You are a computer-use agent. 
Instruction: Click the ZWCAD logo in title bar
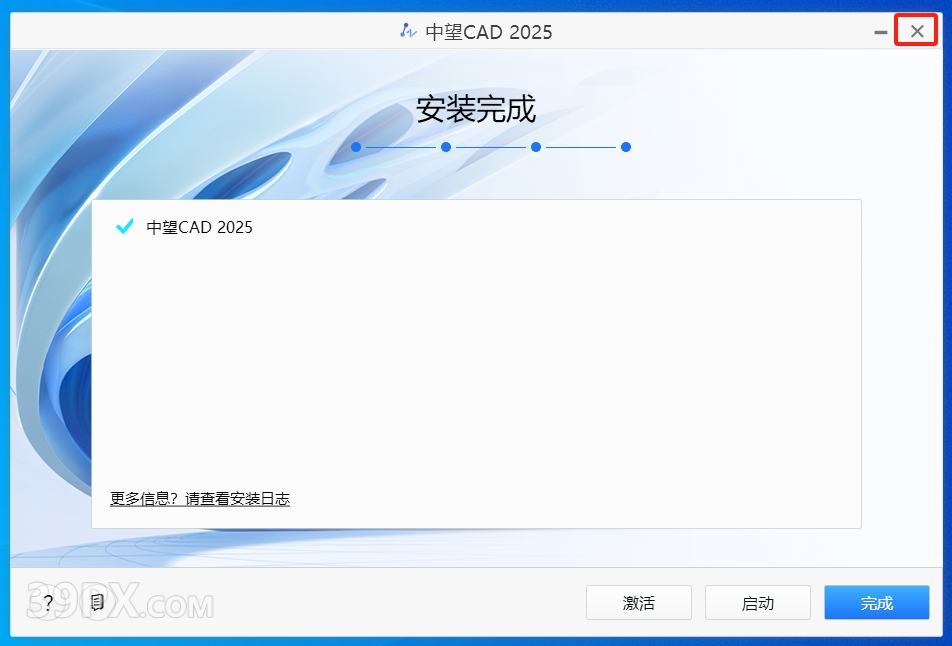[x=408, y=30]
